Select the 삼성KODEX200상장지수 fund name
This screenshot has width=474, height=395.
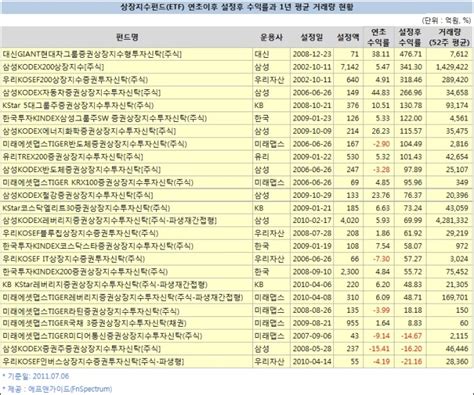pos(53,67)
